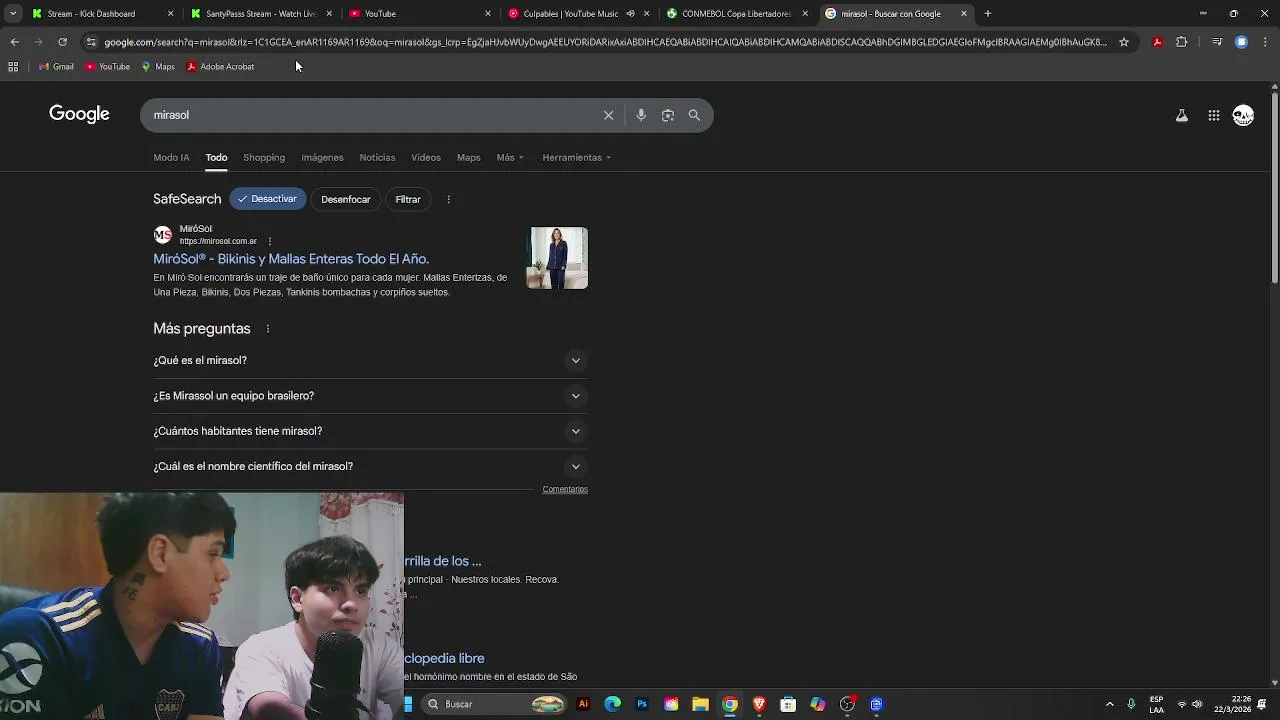Select the Videos search tab
1280x720 pixels.
(426, 157)
